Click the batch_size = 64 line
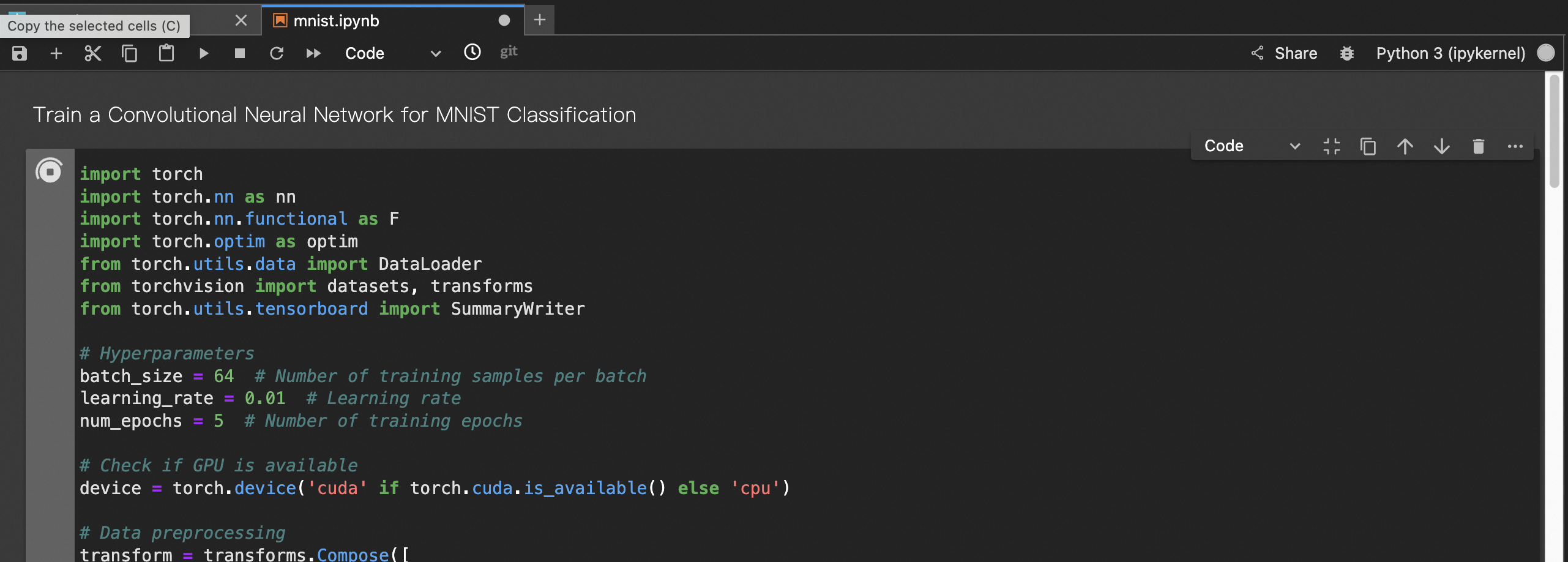 pos(363,377)
